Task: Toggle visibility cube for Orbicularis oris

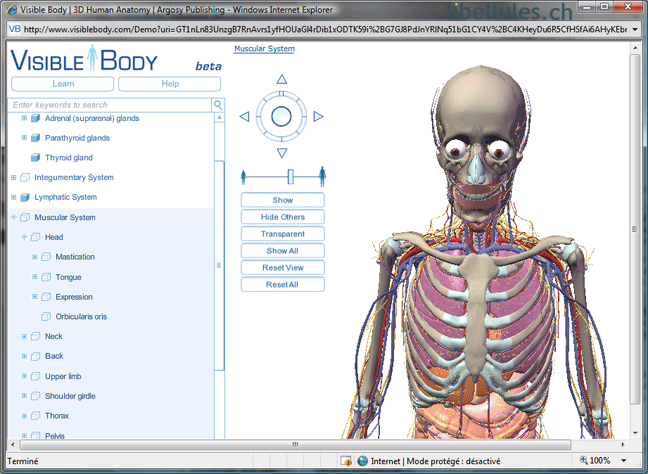Action: (46, 317)
